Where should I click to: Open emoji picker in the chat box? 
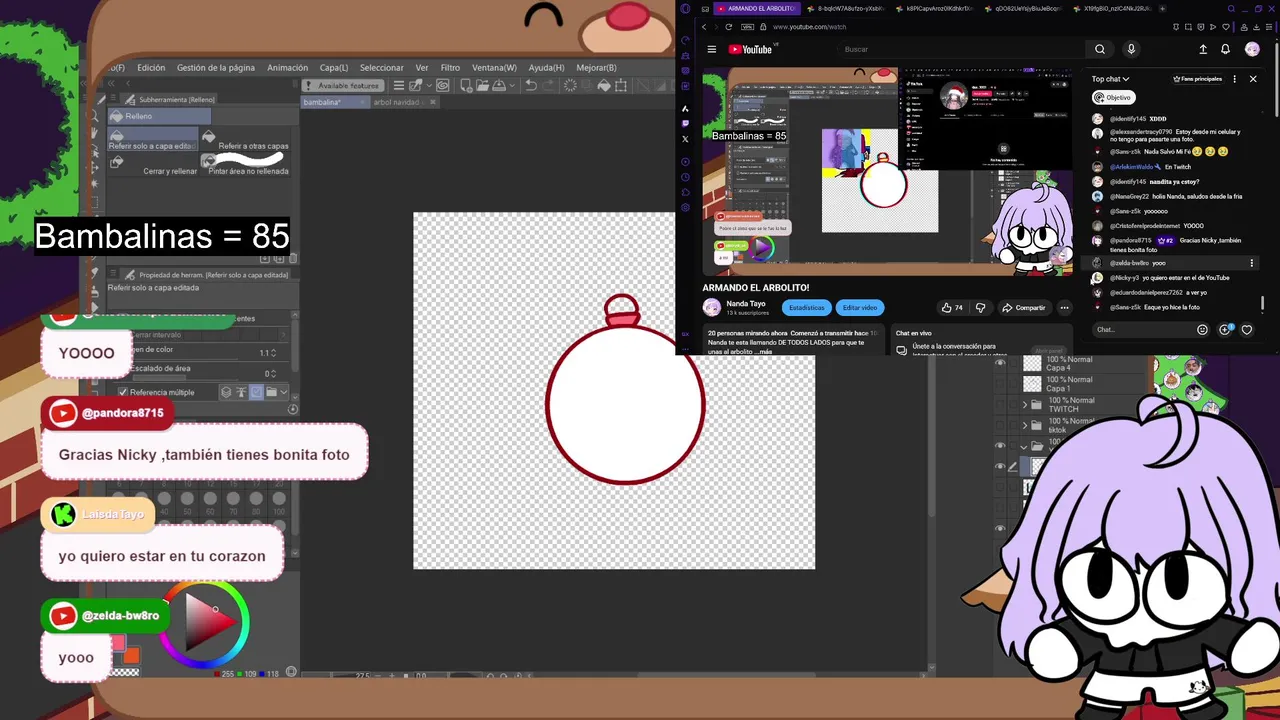coord(1202,329)
